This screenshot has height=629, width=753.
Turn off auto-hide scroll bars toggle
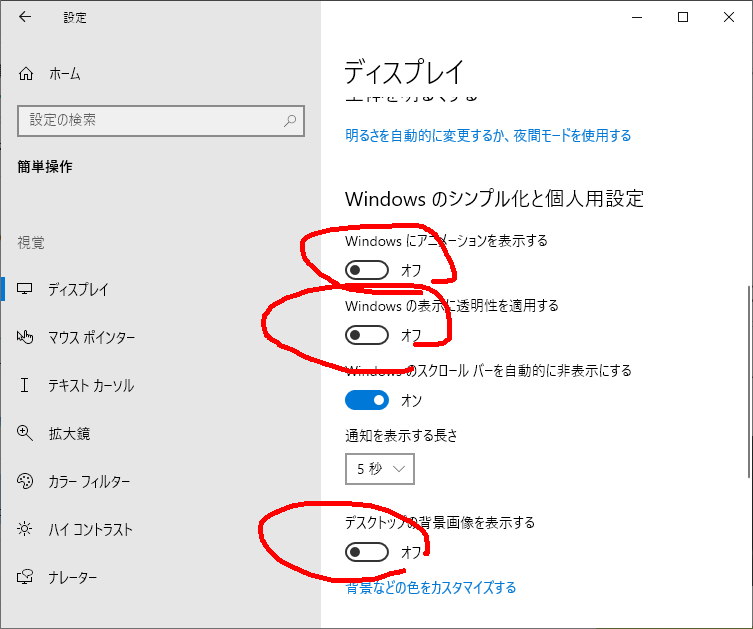[366, 400]
